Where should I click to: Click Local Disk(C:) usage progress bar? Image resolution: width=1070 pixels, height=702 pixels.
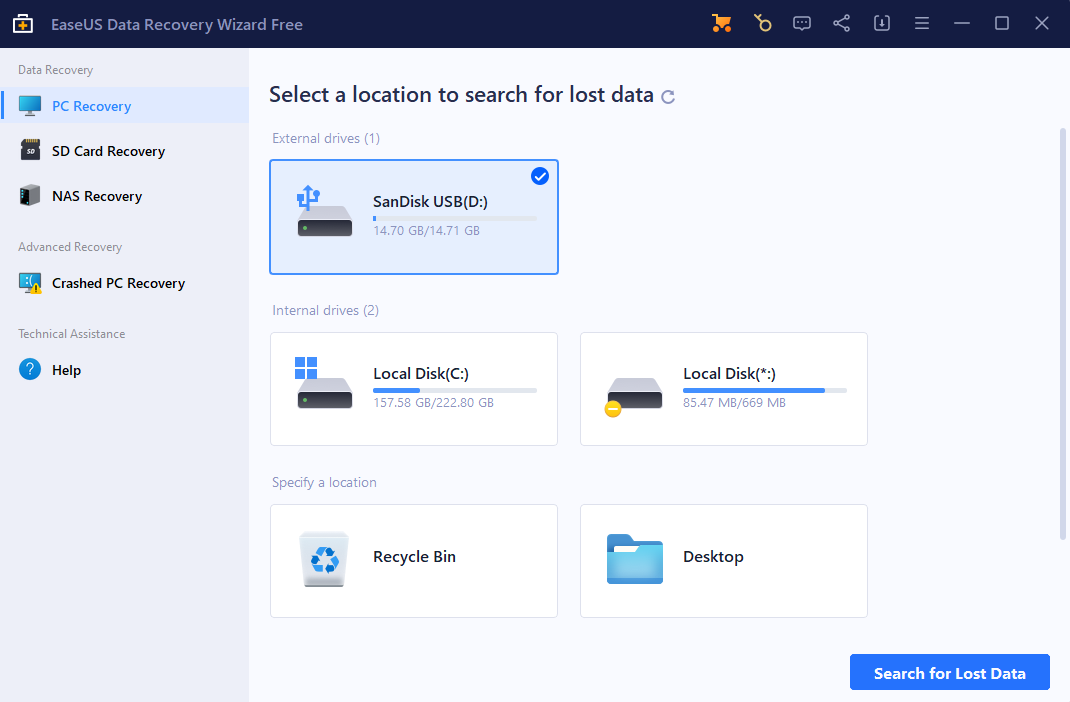click(x=454, y=390)
